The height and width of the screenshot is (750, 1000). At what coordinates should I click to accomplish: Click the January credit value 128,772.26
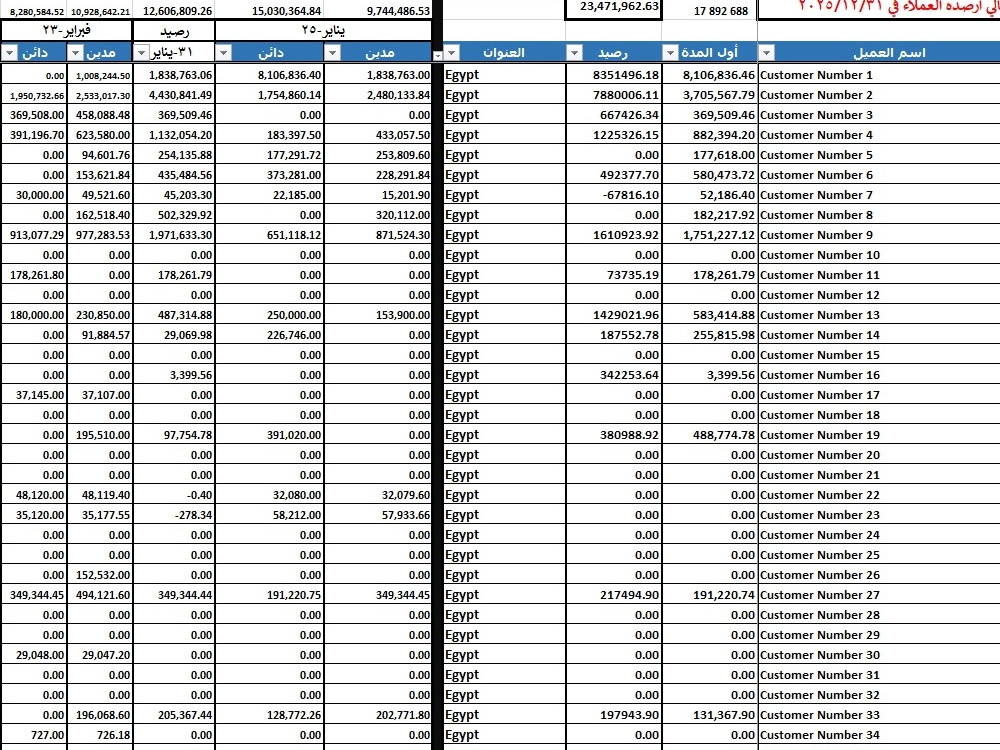point(270,715)
